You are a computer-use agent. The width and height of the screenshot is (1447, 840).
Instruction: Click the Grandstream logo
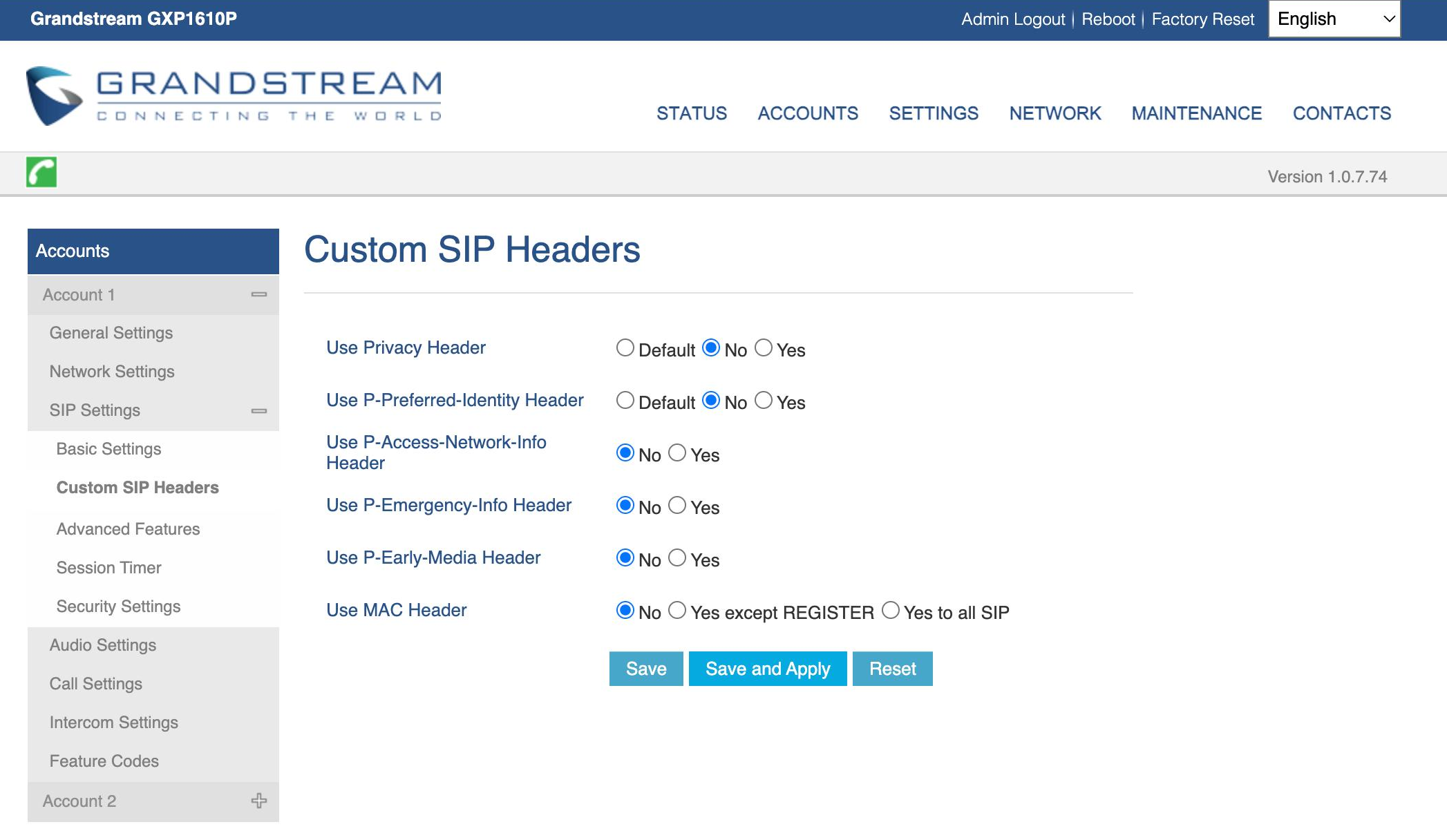[x=234, y=96]
